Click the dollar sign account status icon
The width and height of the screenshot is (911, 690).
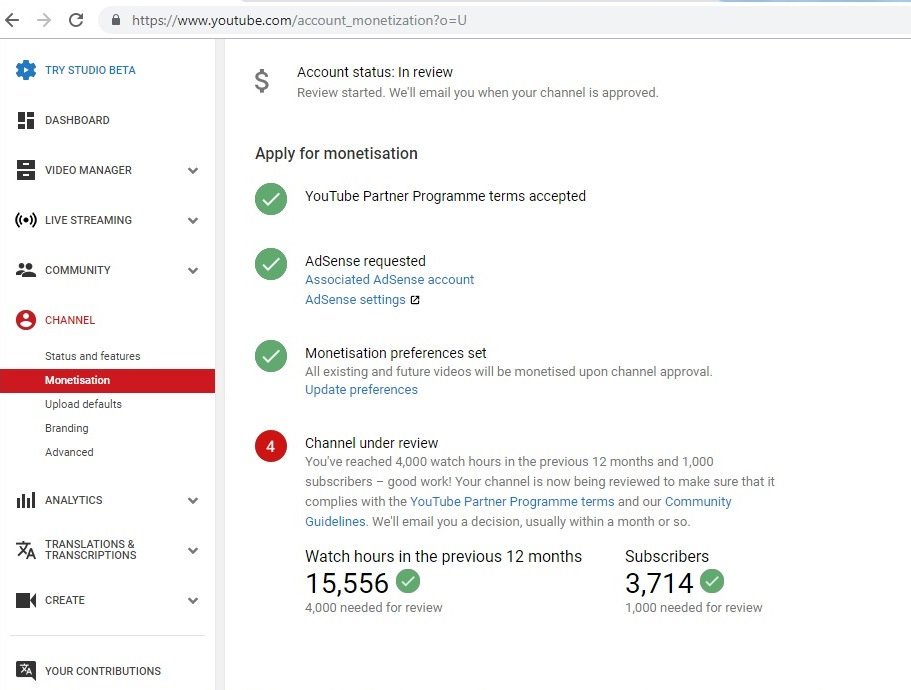(262, 81)
